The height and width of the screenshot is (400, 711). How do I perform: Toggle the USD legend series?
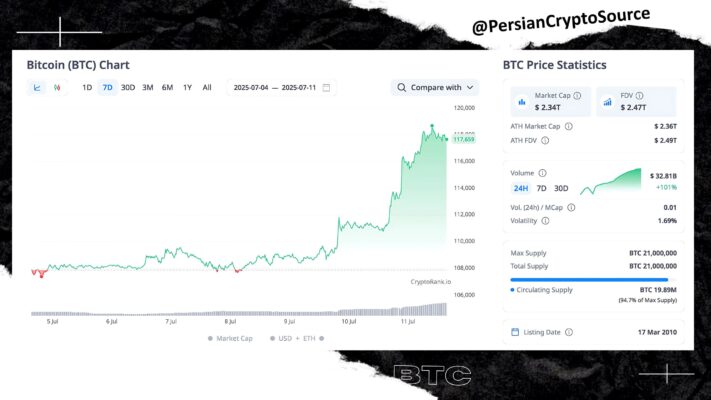(x=281, y=338)
